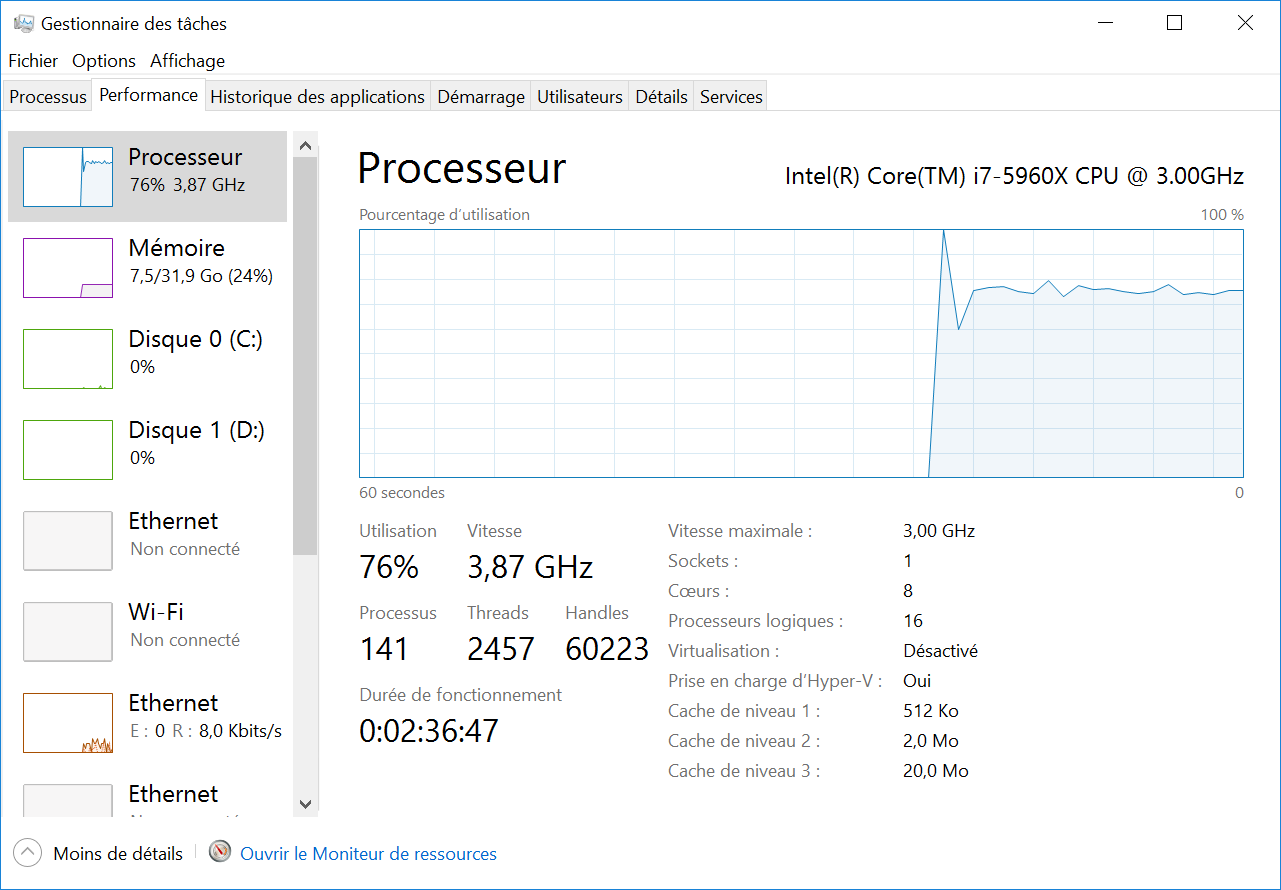Click the large 3,87 GHz value under Vitesse
The image size is (1281, 890).
tap(530, 568)
